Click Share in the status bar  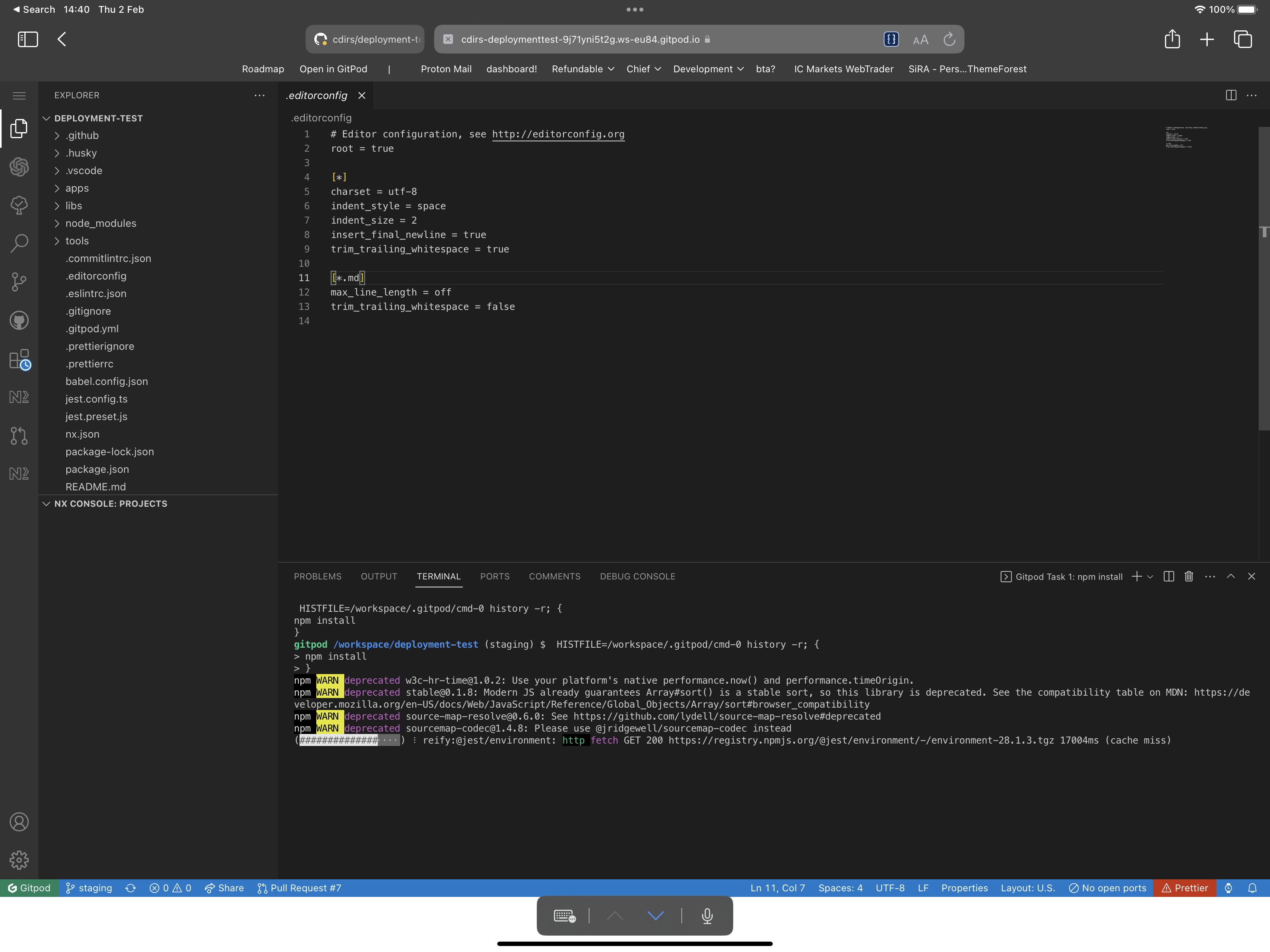224,888
